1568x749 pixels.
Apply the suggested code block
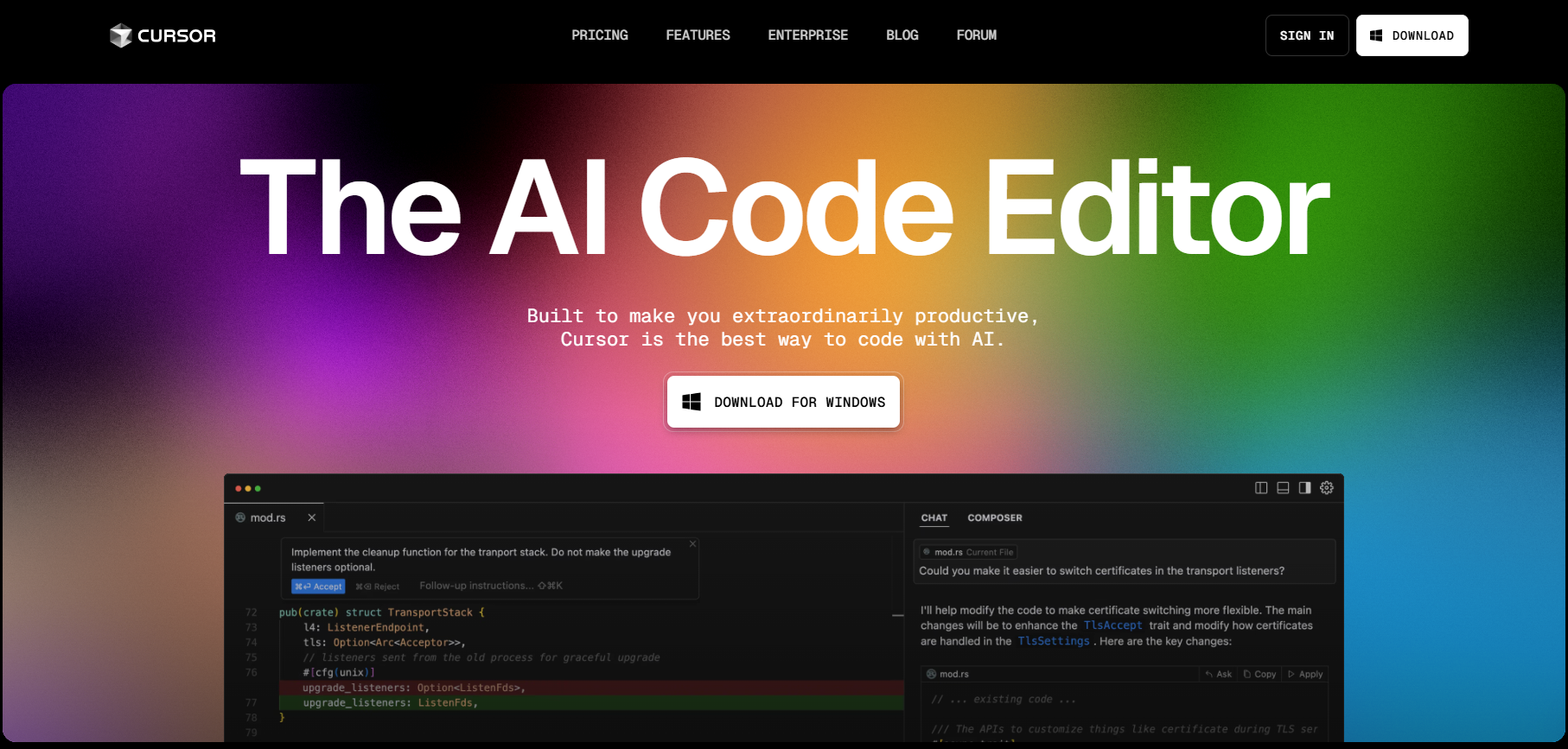click(x=1305, y=675)
